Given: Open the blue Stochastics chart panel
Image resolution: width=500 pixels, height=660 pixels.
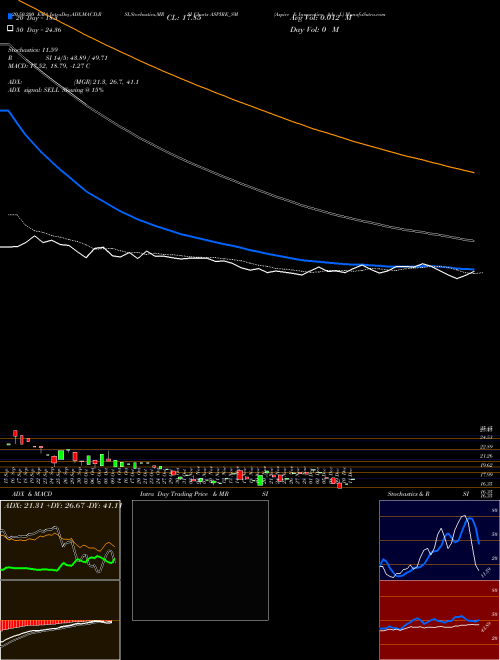Looking at the screenshot, I should 439,540.
